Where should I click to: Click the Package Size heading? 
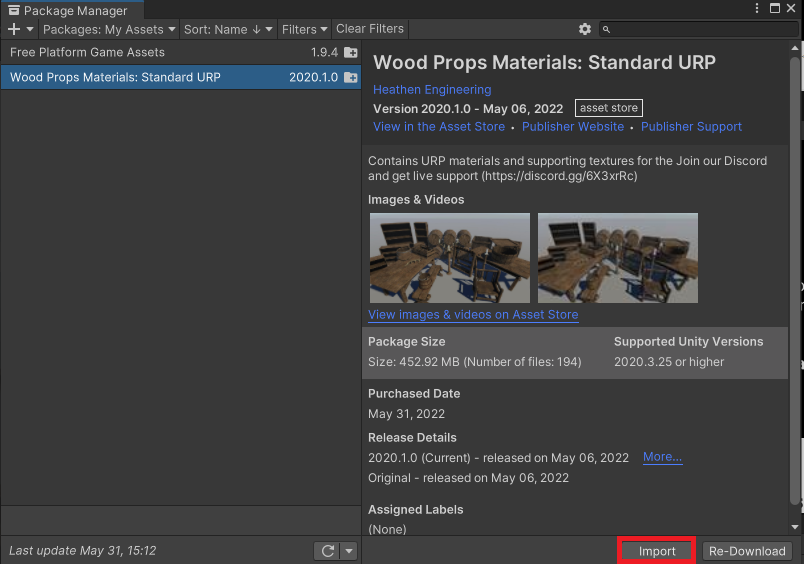pos(407,341)
